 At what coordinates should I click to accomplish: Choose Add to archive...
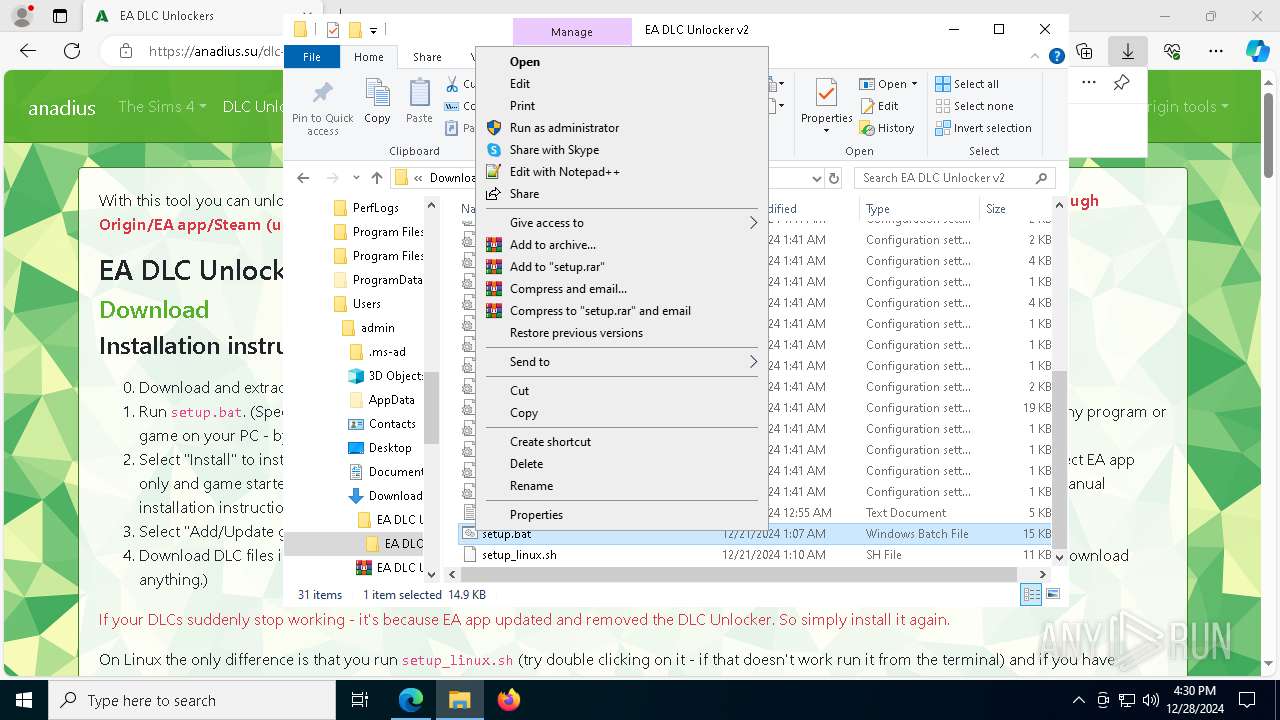click(552, 245)
